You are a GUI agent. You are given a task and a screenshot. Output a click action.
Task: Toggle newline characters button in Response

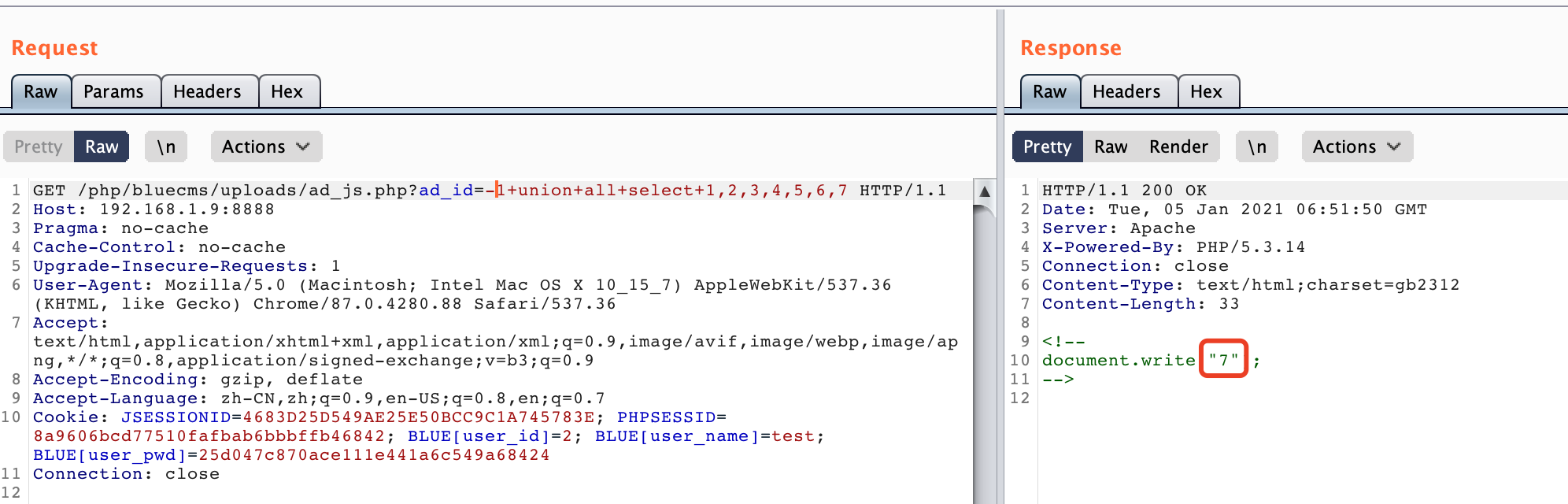coord(1257,147)
